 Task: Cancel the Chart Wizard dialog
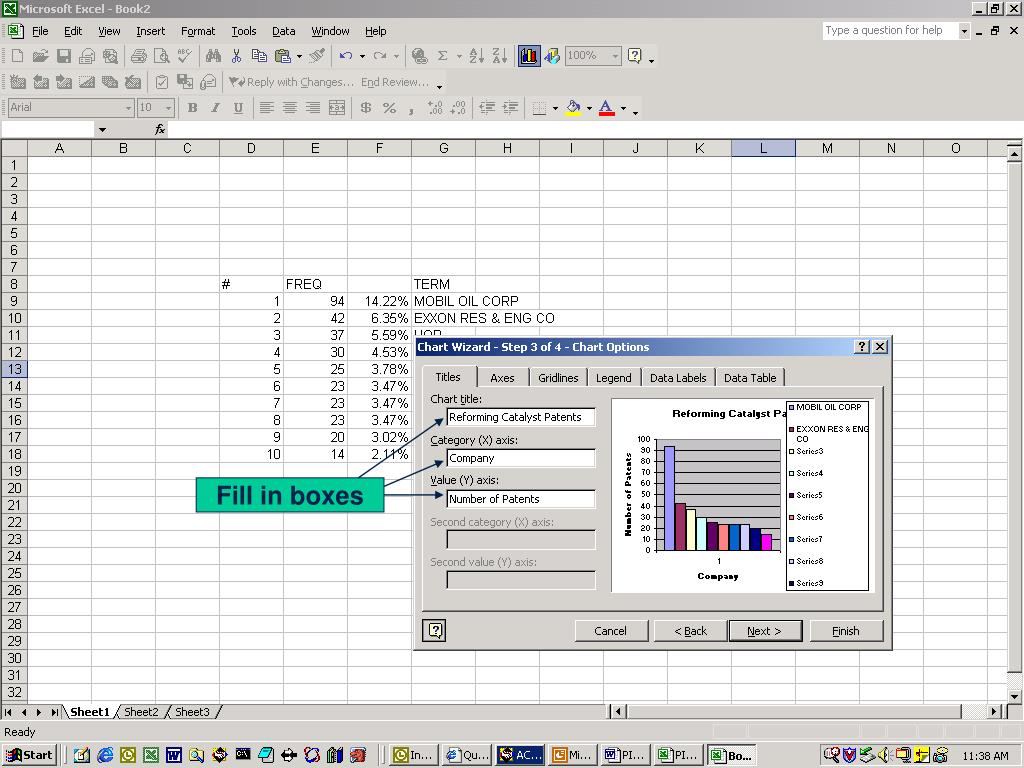coord(611,631)
